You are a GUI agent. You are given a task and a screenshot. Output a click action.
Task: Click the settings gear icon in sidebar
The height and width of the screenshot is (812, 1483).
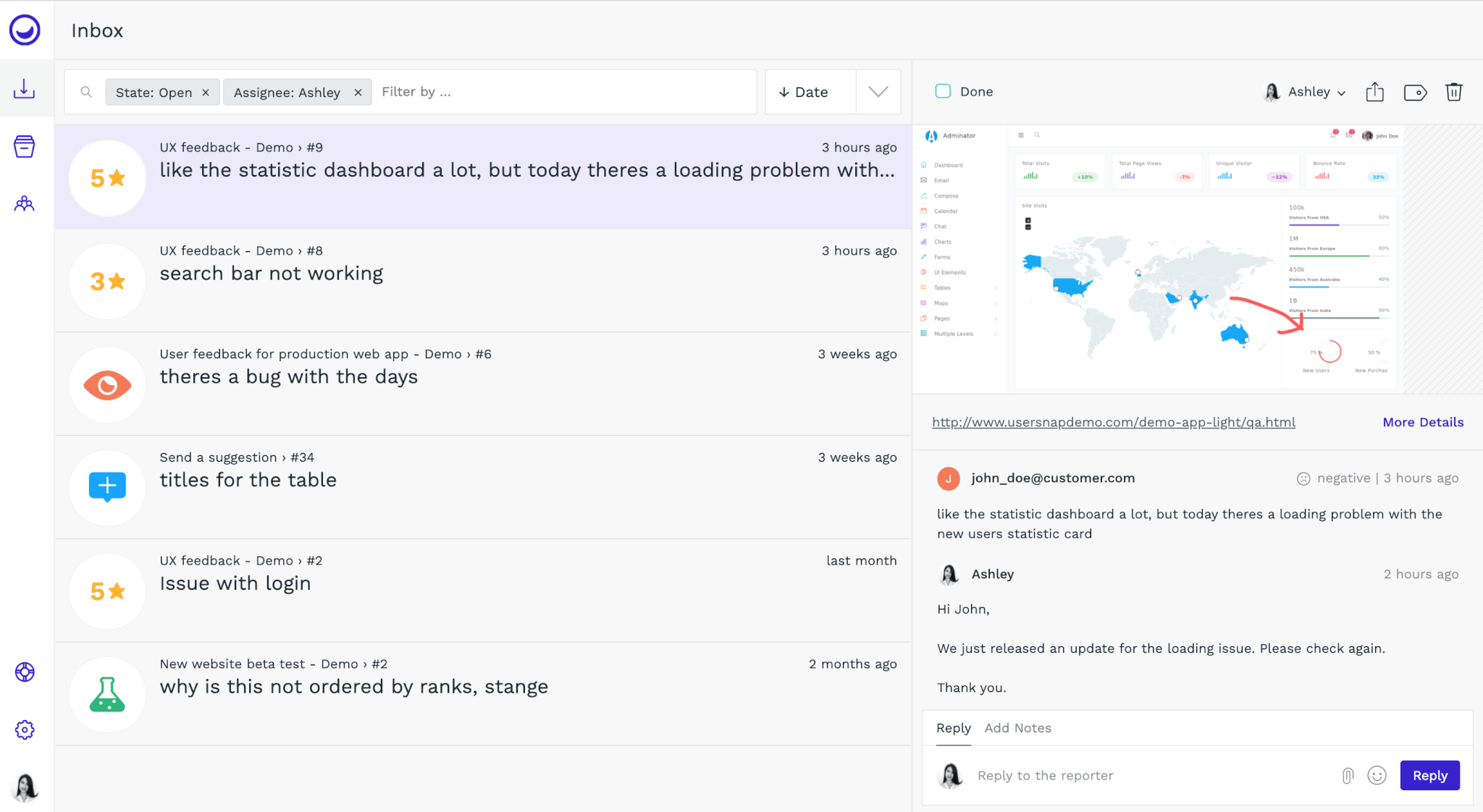point(25,729)
